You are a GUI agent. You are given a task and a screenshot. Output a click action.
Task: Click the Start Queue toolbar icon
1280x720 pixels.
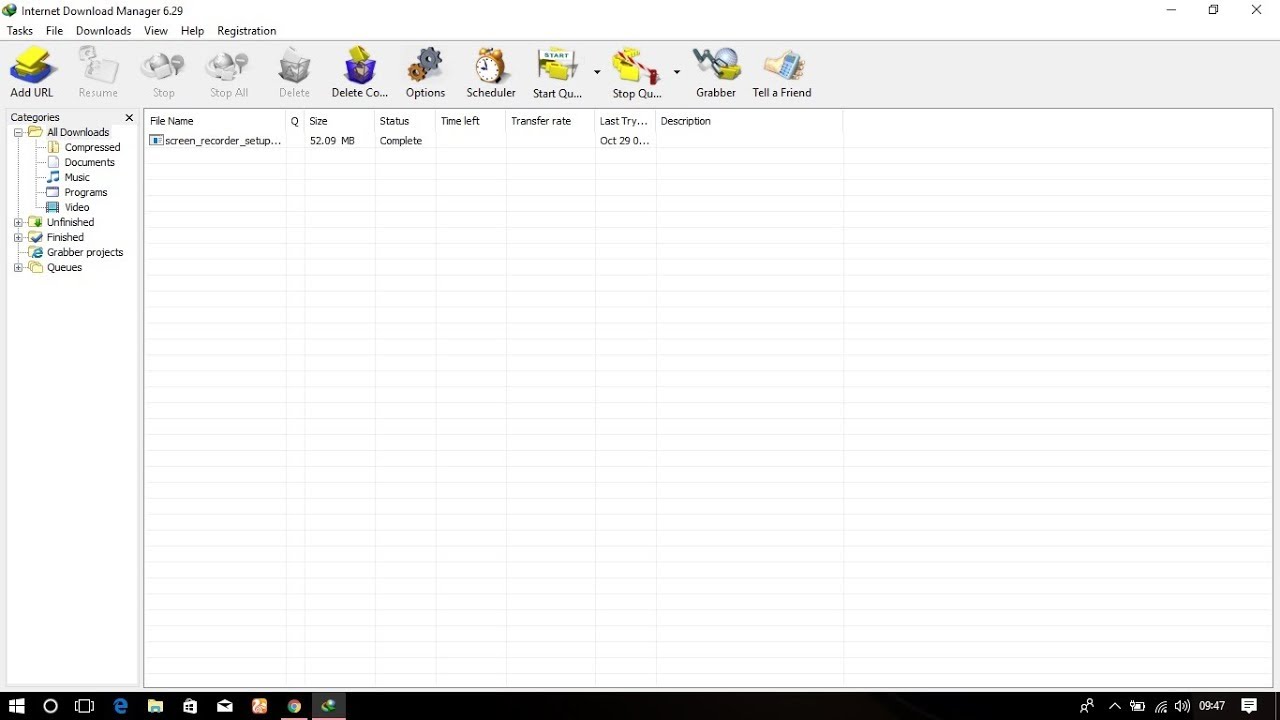557,72
